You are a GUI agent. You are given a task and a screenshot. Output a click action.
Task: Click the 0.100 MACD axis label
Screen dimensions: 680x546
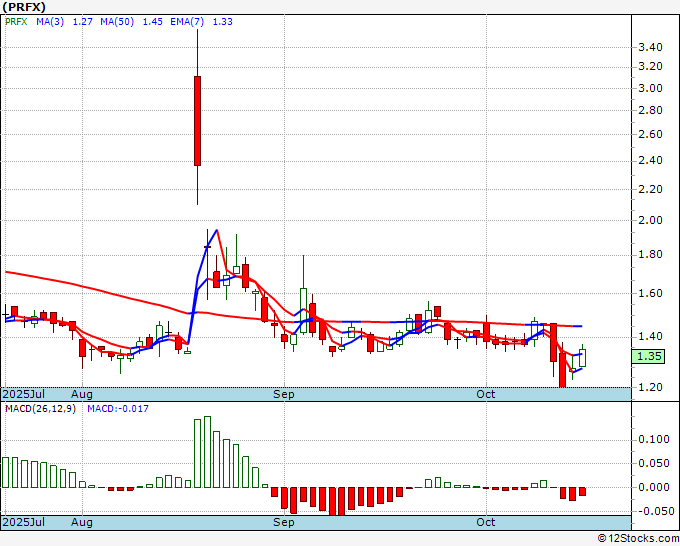click(x=654, y=440)
